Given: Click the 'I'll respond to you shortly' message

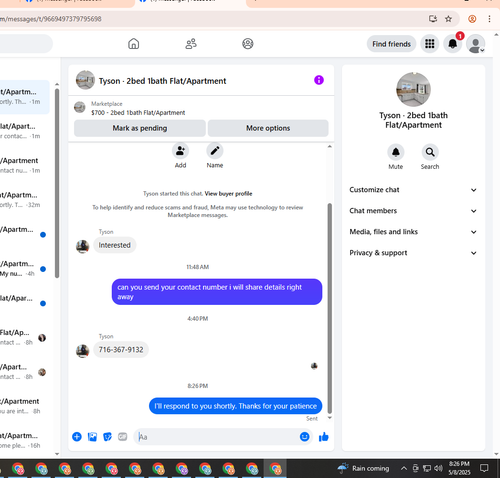Looking at the screenshot, I should pos(235,406).
